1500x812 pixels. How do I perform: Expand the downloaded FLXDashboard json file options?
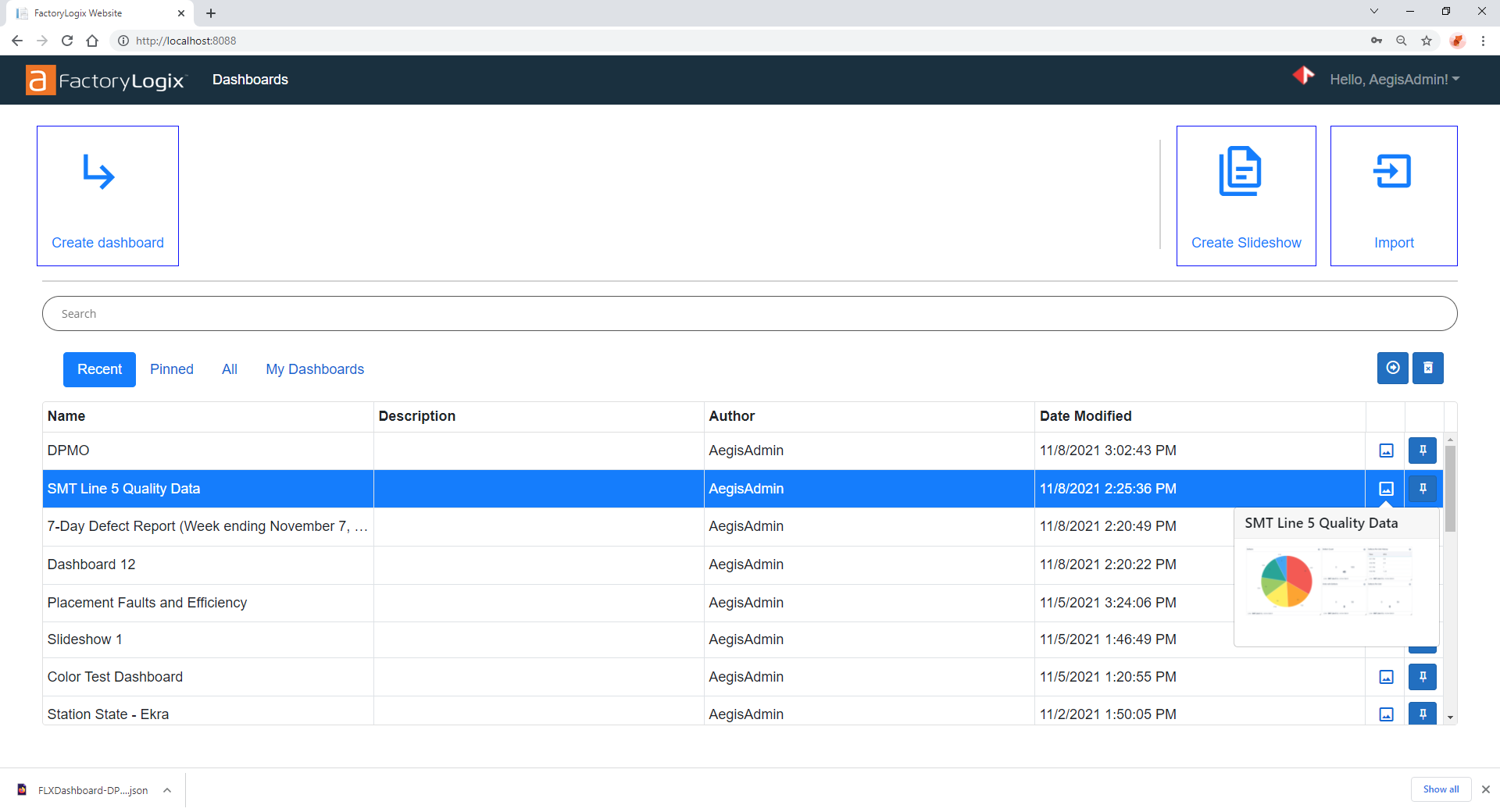[x=167, y=790]
